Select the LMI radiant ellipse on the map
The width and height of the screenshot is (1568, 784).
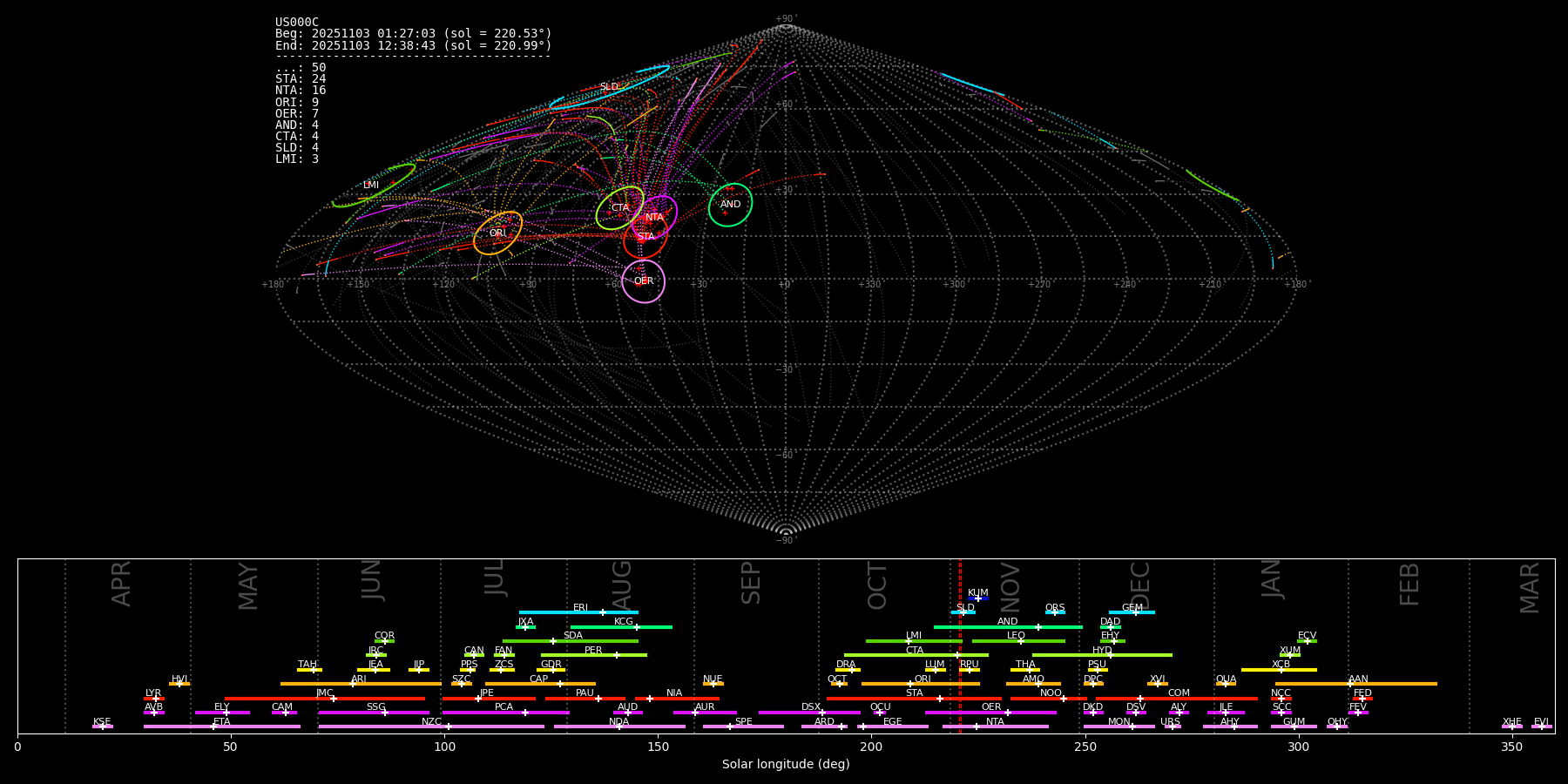click(373, 185)
